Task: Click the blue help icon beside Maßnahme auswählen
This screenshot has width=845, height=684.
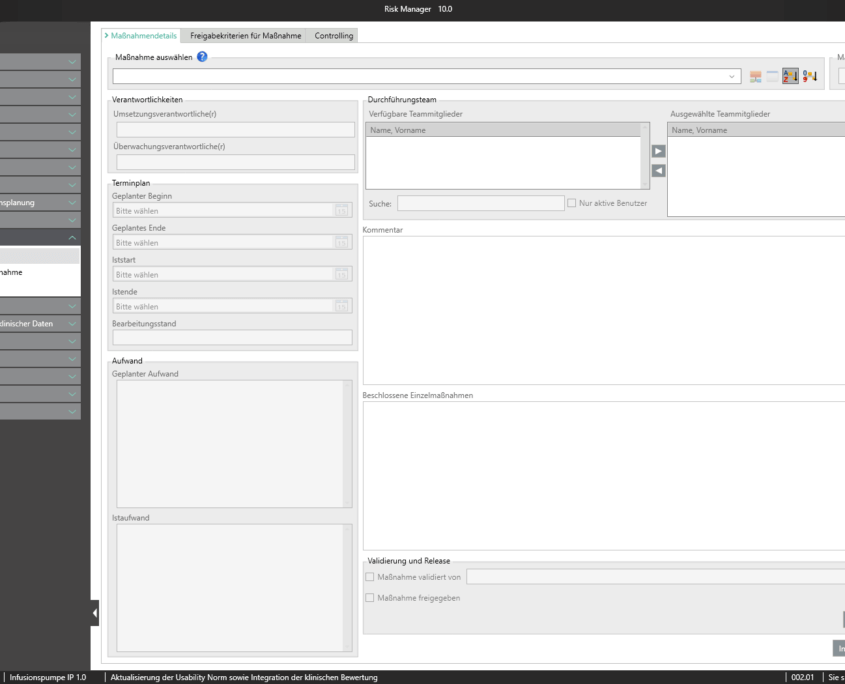Action: click(203, 57)
